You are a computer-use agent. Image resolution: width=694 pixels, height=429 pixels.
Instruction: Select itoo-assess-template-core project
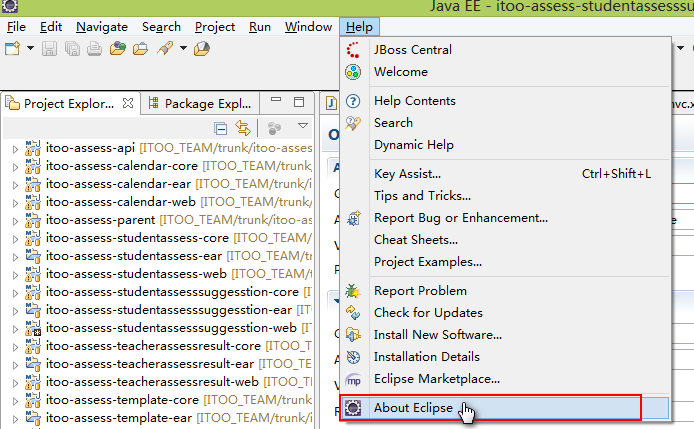122,400
